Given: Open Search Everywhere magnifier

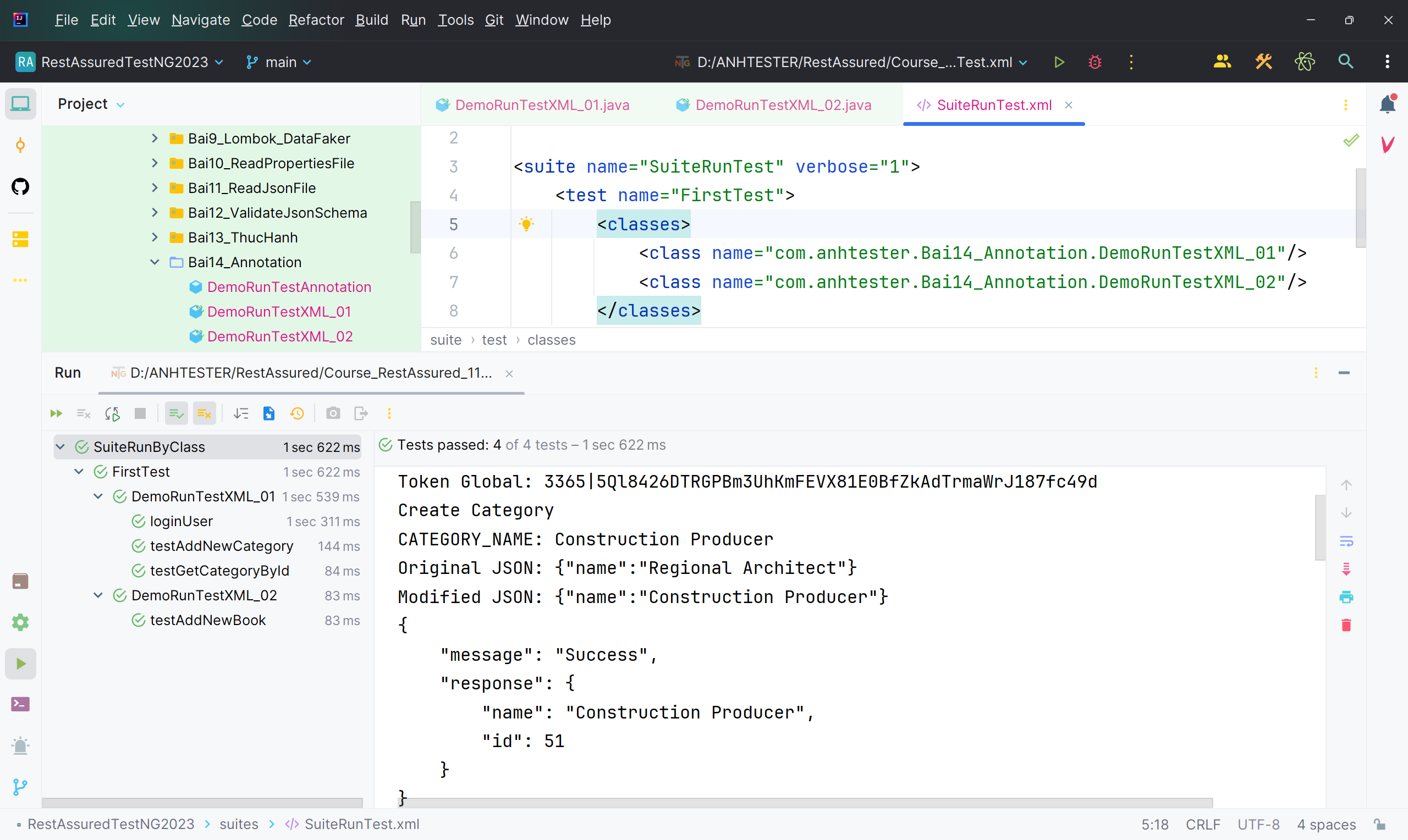Looking at the screenshot, I should 1346,62.
